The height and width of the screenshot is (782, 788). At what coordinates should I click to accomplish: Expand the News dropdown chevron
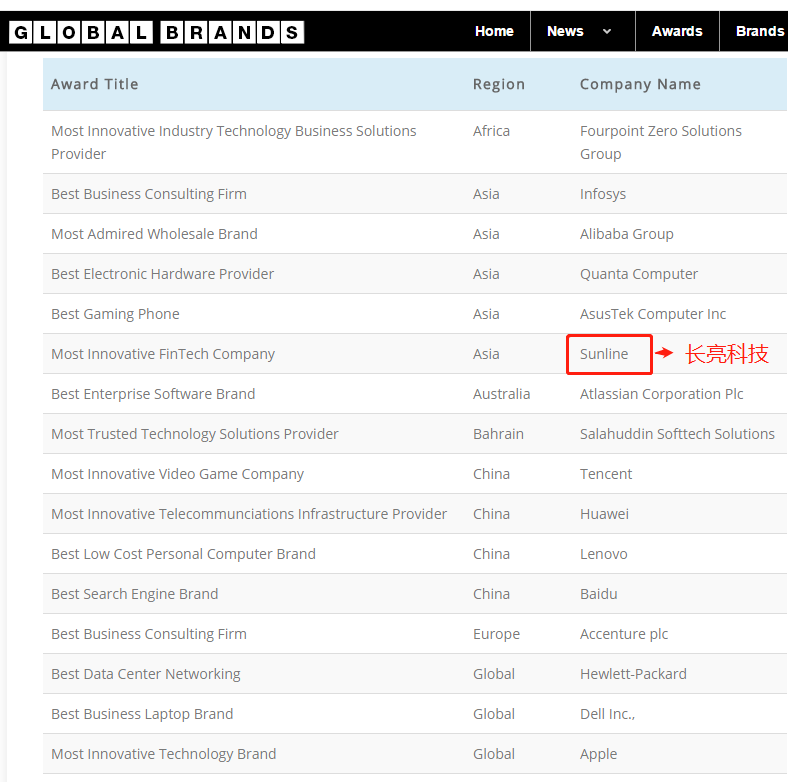tap(607, 31)
